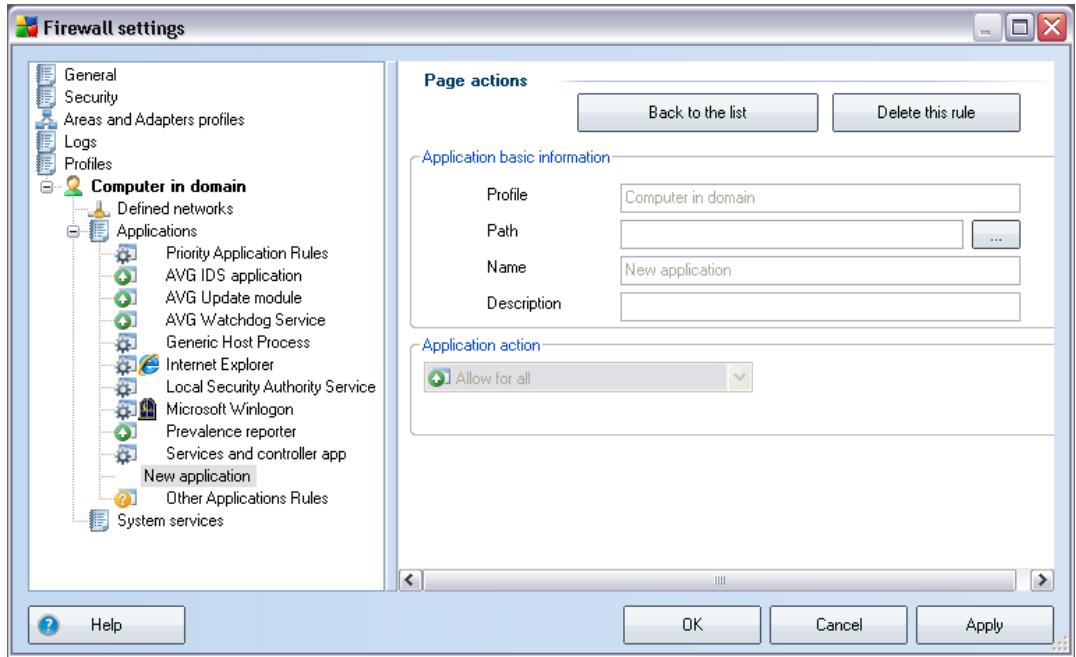Select AVG Watchdog Service entry
The height and width of the screenshot is (657, 1076).
coord(245,320)
